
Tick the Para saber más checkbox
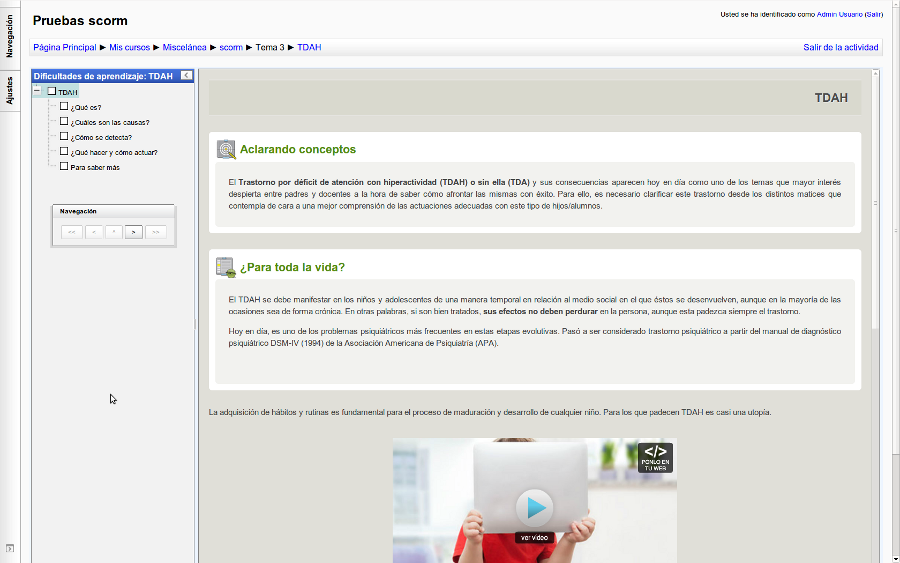tap(64, 166)
